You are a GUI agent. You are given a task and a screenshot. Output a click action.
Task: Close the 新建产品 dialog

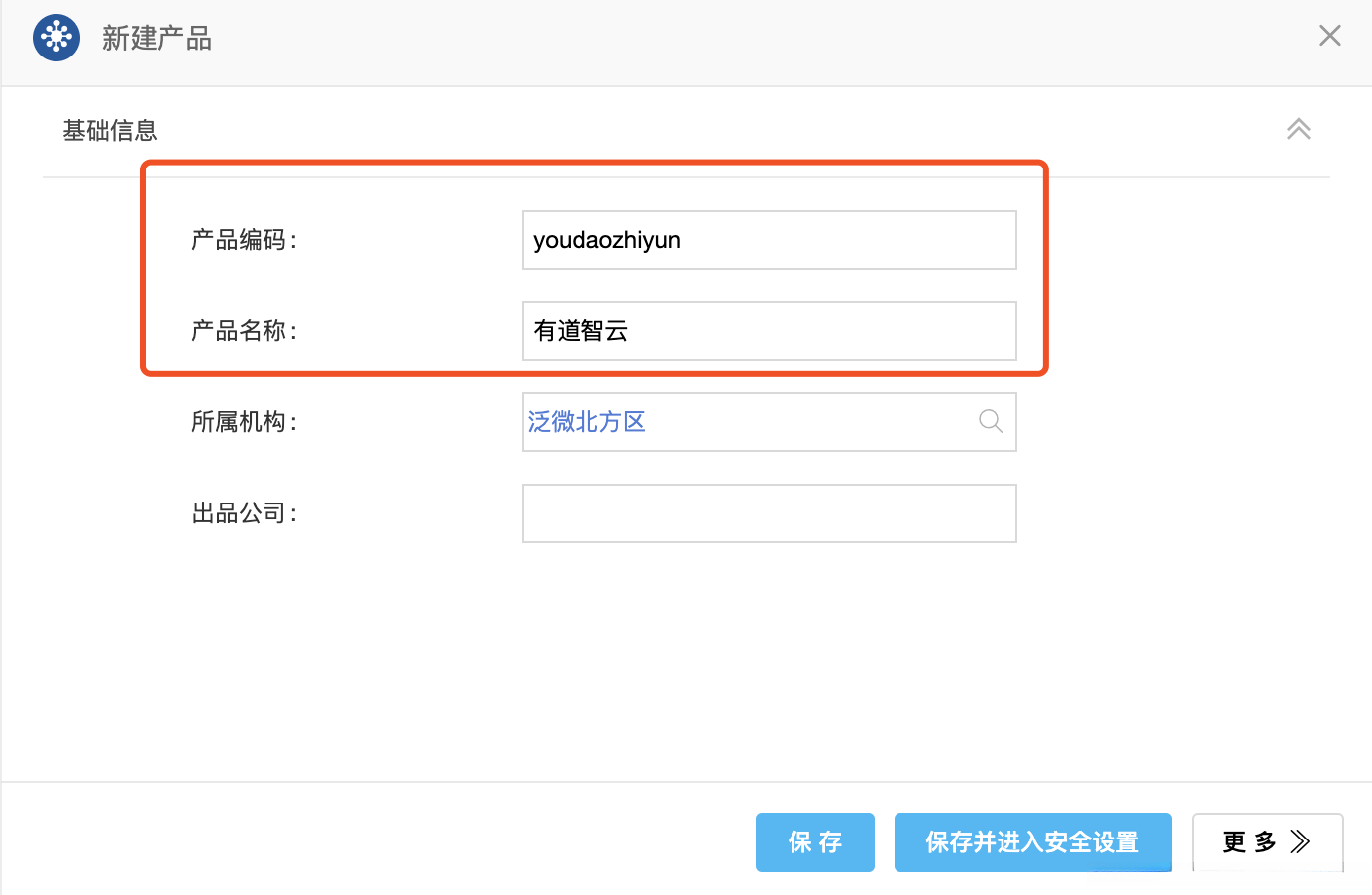(1329, 37)
